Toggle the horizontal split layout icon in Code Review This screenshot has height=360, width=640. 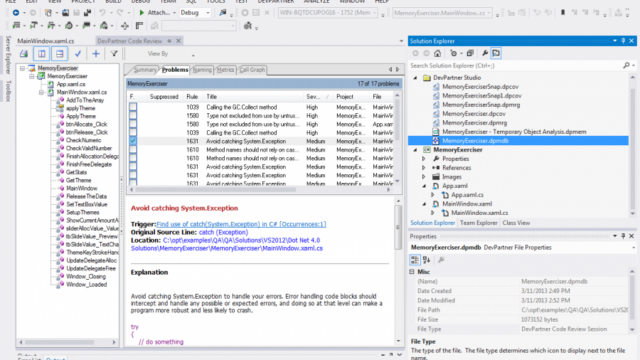(x=60, y=53)
